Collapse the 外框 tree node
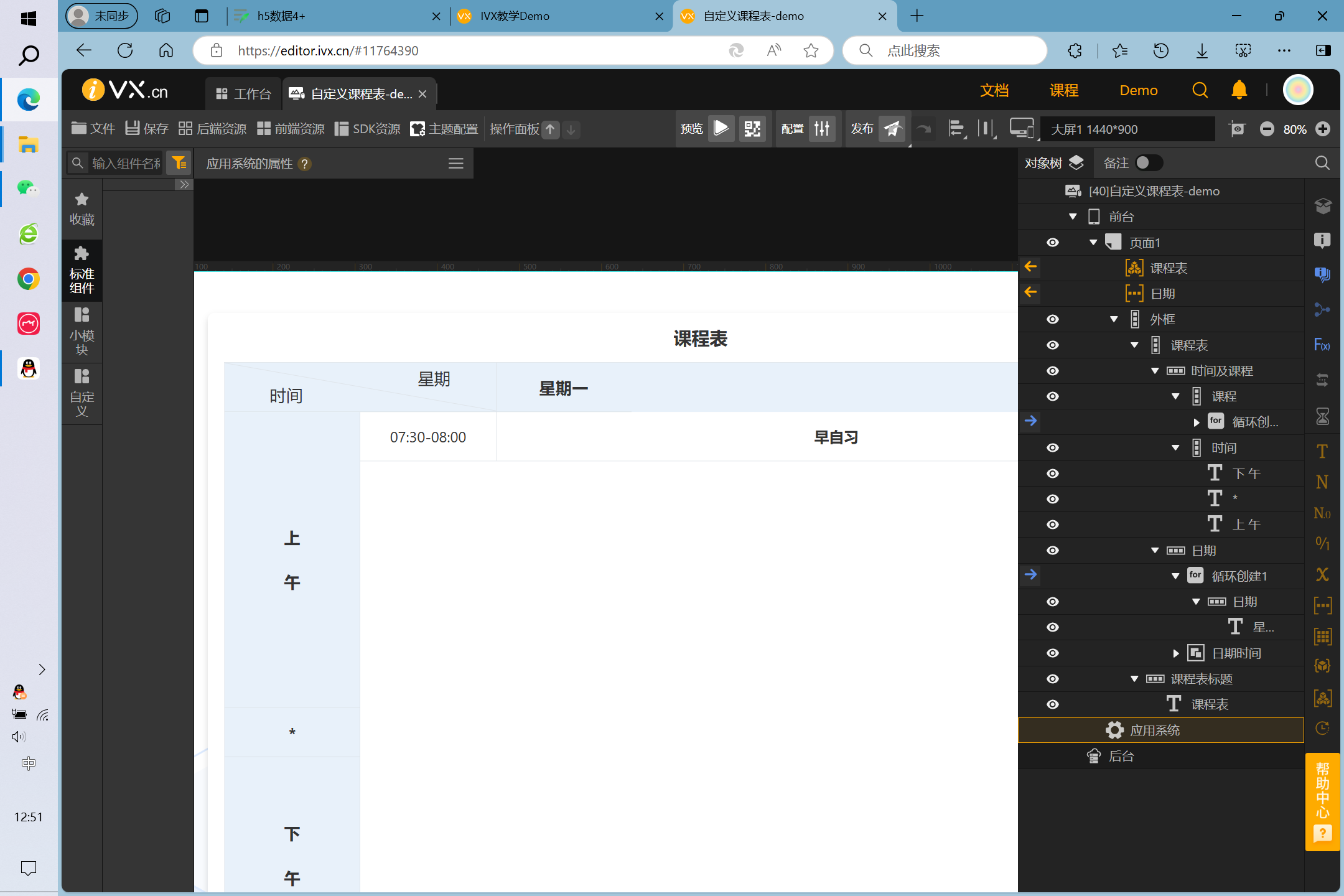The height and width of the screenshot is (896, 1344). click(1114, 319)
